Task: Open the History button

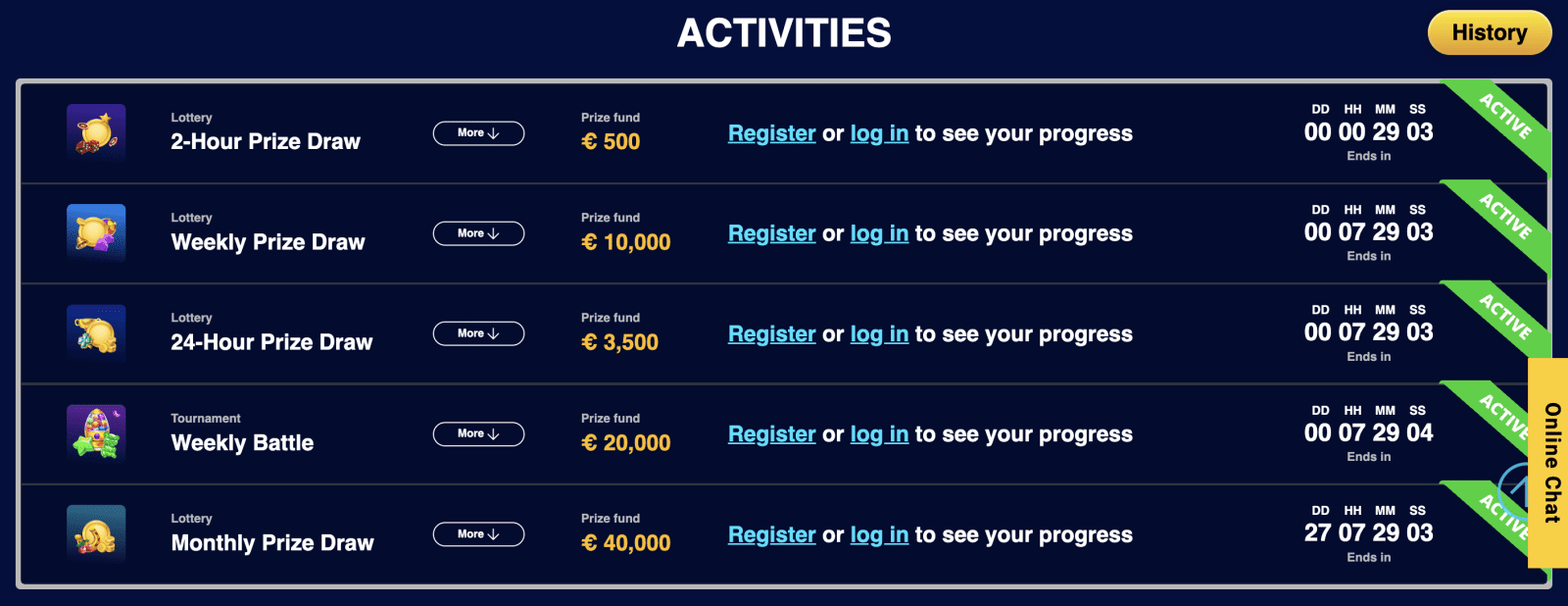Action: click(1489, 33)
